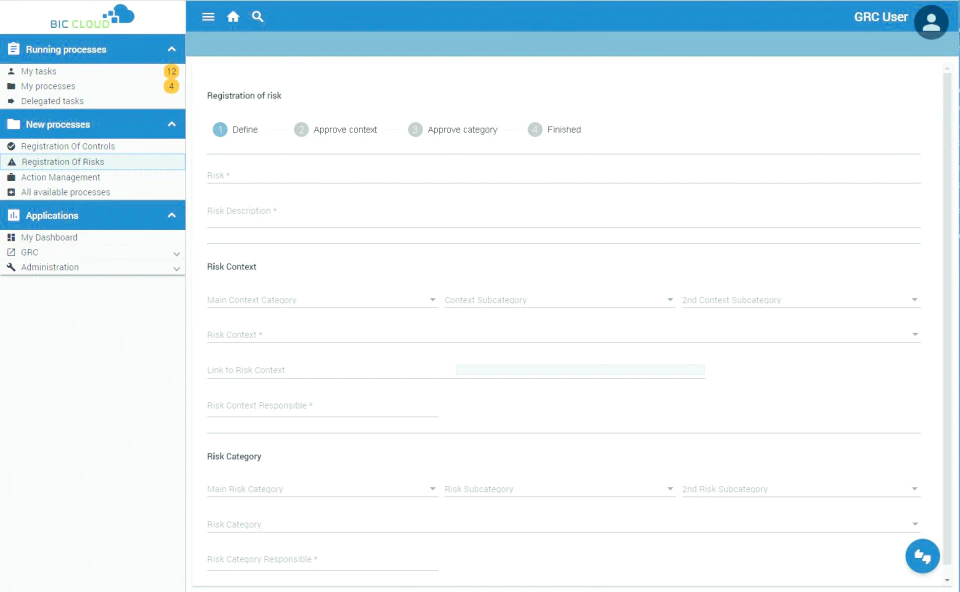Open the chat bubble floating button

pyautogui.click(x=923, y=556)
